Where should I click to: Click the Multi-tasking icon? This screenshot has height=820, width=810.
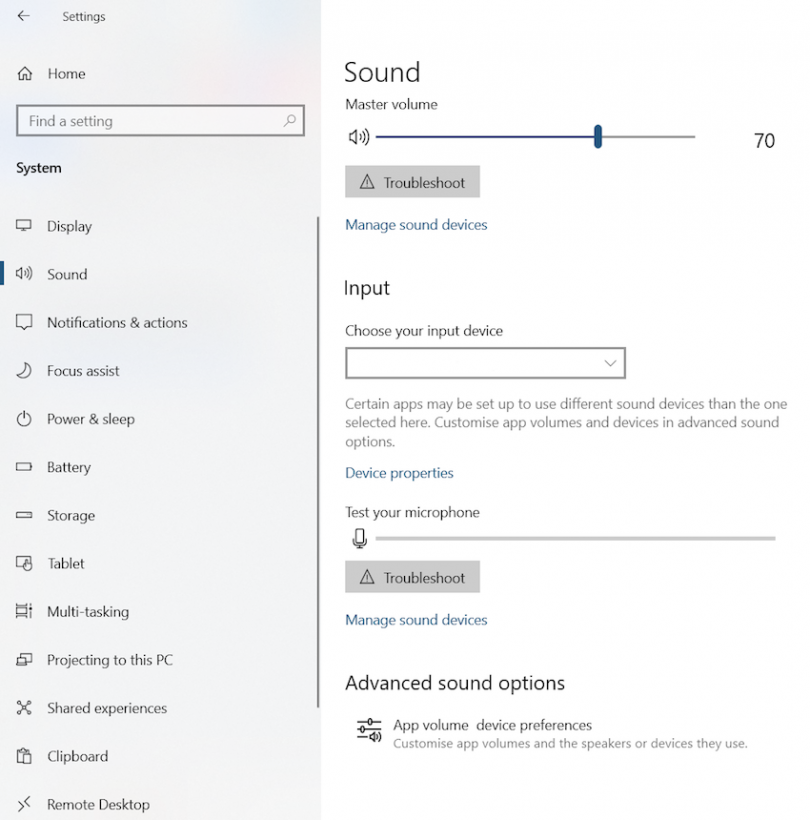28,611
